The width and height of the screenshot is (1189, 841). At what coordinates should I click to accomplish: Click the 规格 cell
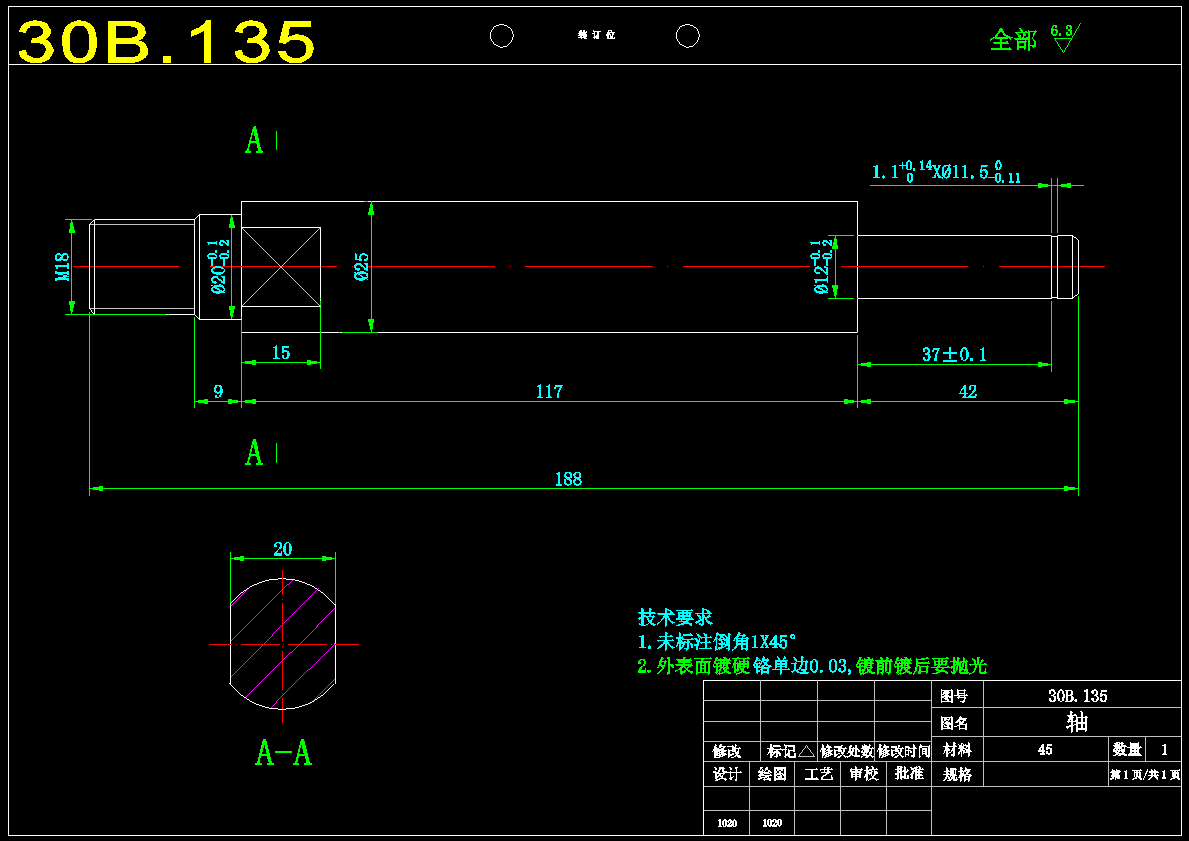point(957,775)
